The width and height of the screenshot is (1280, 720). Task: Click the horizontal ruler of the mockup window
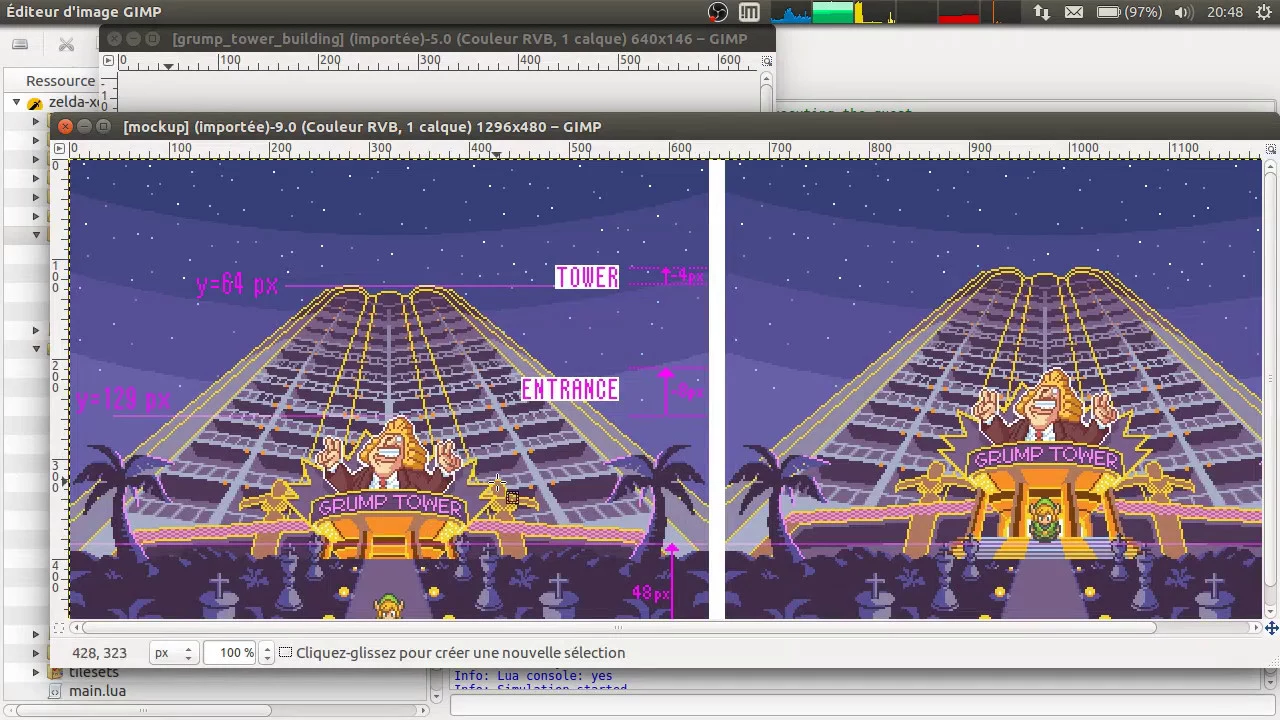click(x=665, y=148)
